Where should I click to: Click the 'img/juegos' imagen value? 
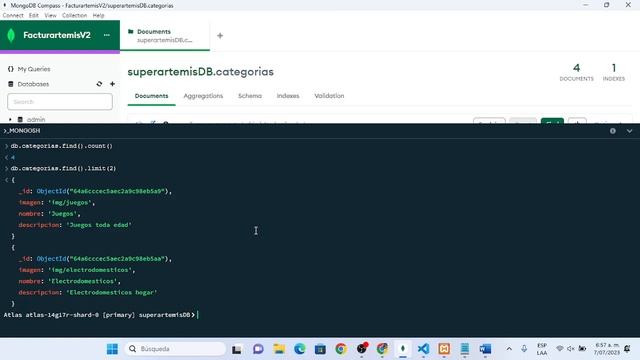coord(71,202)
